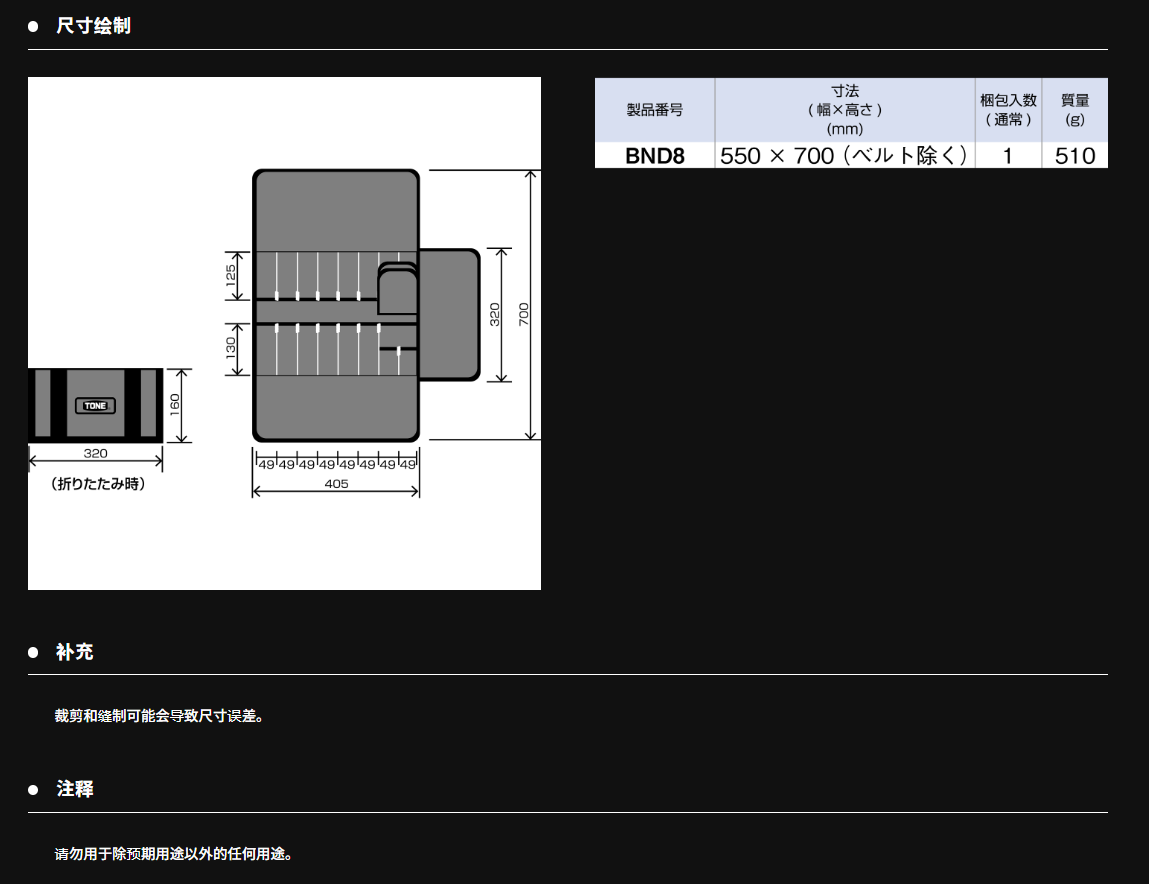Viewport: 1149px width, 884px height.
Task: Click the 製品番号 table header
Action: [654, 110]
